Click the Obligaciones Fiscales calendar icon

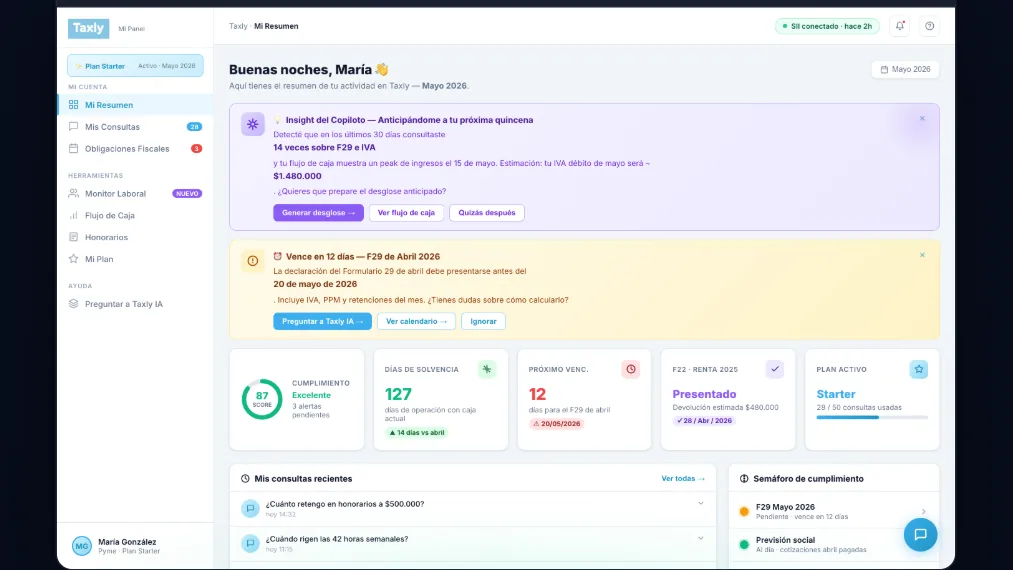click(74, 149)
